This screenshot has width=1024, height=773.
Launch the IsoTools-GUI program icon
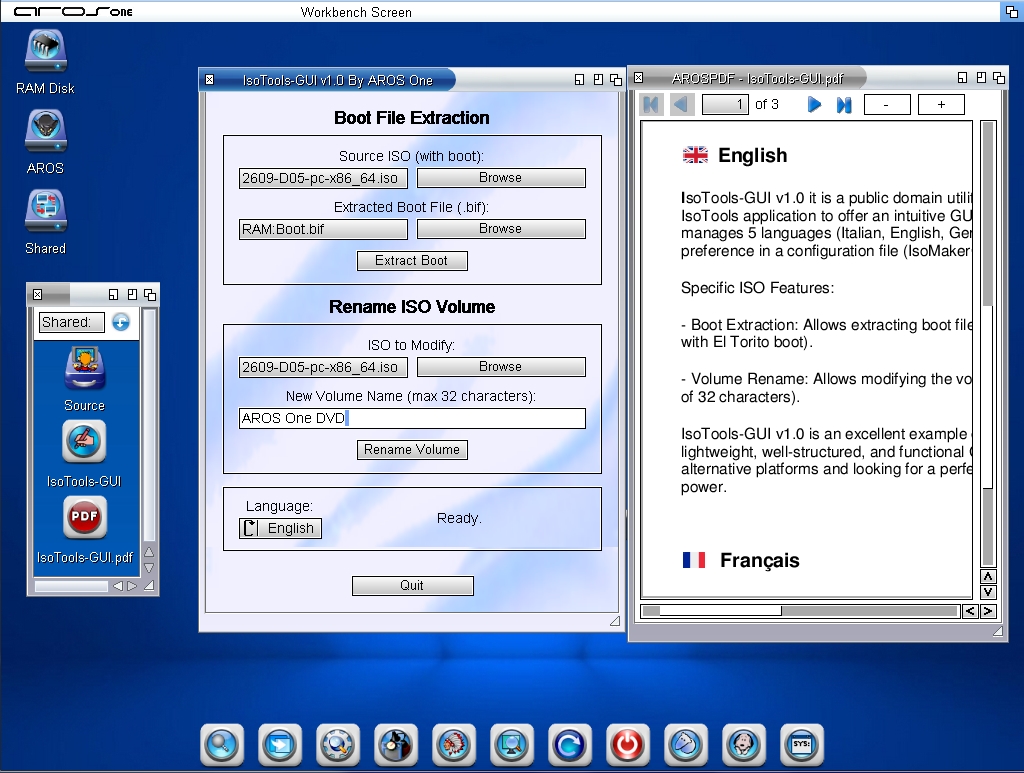pos(84,442)
